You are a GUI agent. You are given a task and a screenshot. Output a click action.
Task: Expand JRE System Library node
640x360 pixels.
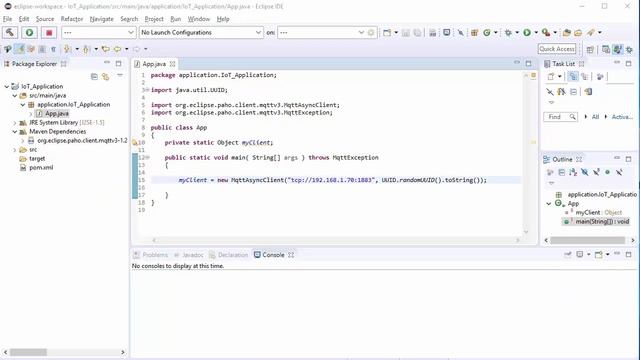pos(15,122)
